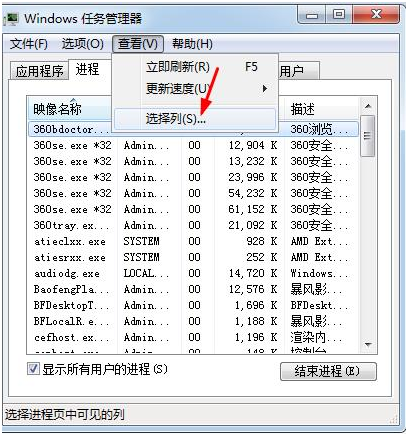
Task: Choose 立即刷新(R) from the menu
Action: 195,67
